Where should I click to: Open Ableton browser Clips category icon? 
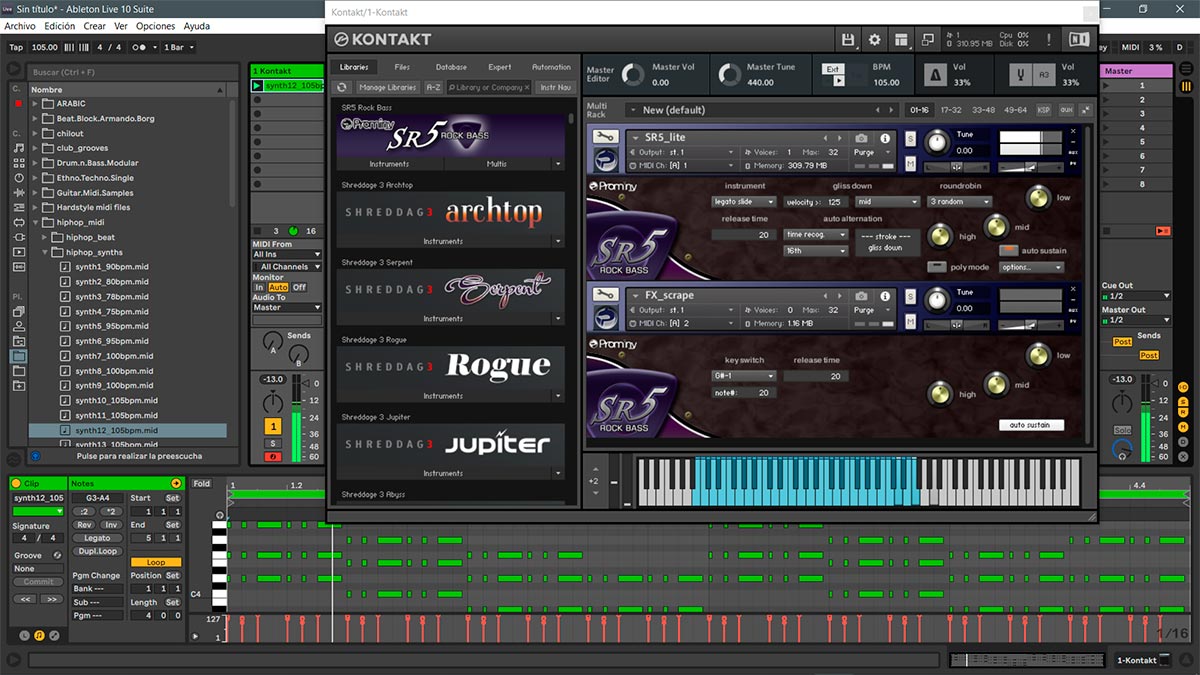(x=19, y=252)
